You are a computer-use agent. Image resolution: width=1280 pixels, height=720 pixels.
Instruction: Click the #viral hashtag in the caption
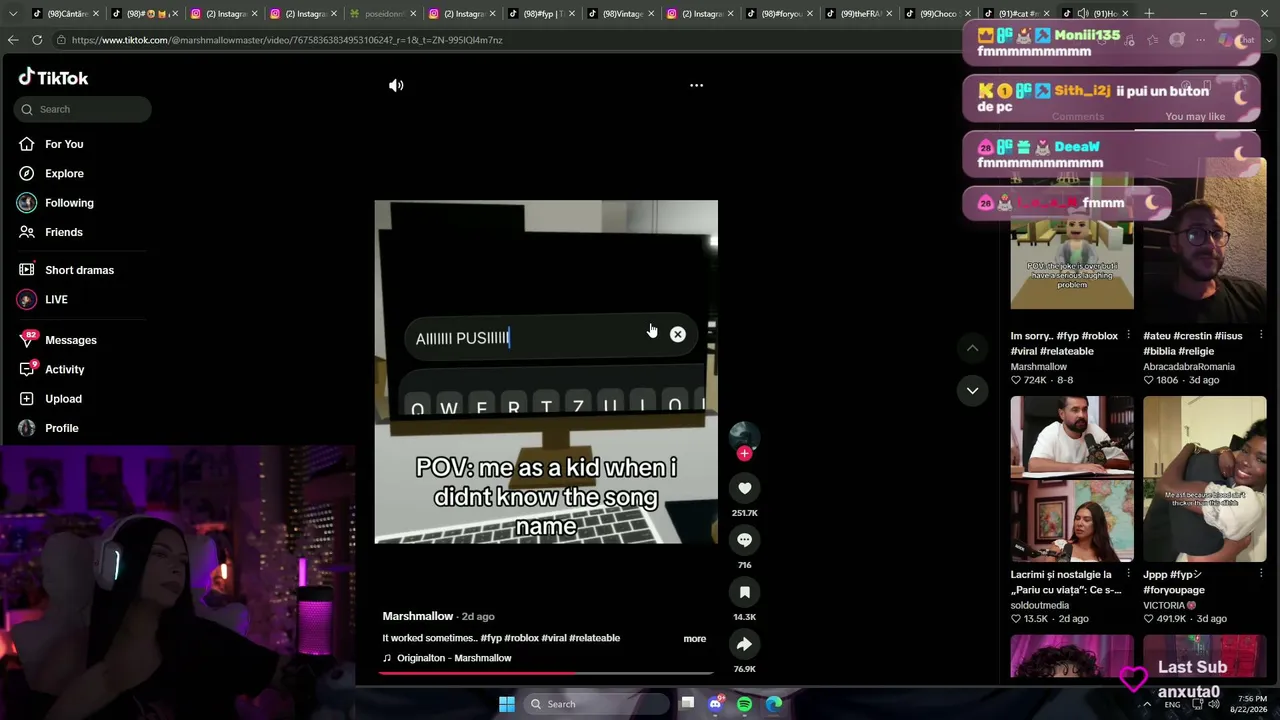[556, 638]
